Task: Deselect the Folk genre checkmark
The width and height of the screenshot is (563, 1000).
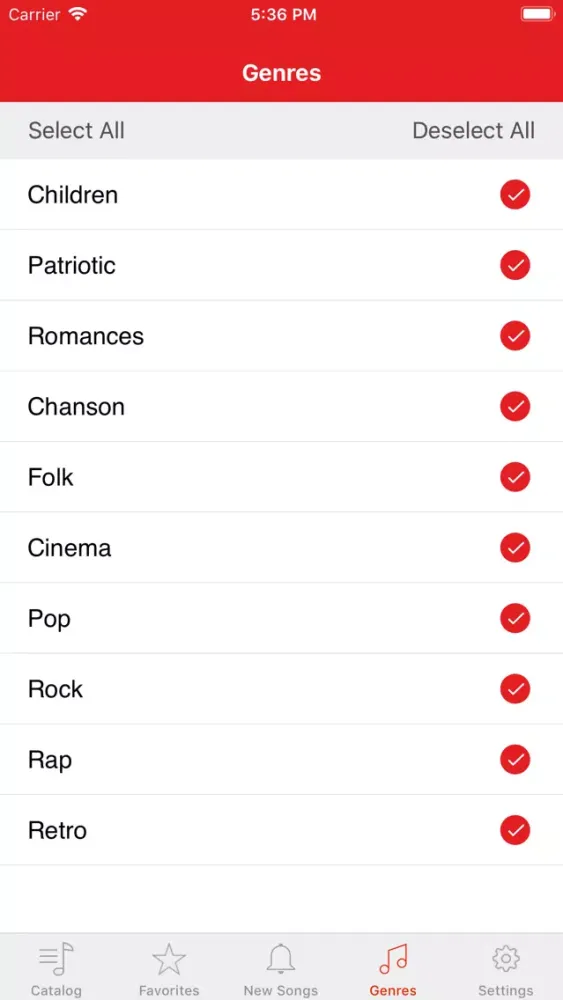Action: (515, 477)
